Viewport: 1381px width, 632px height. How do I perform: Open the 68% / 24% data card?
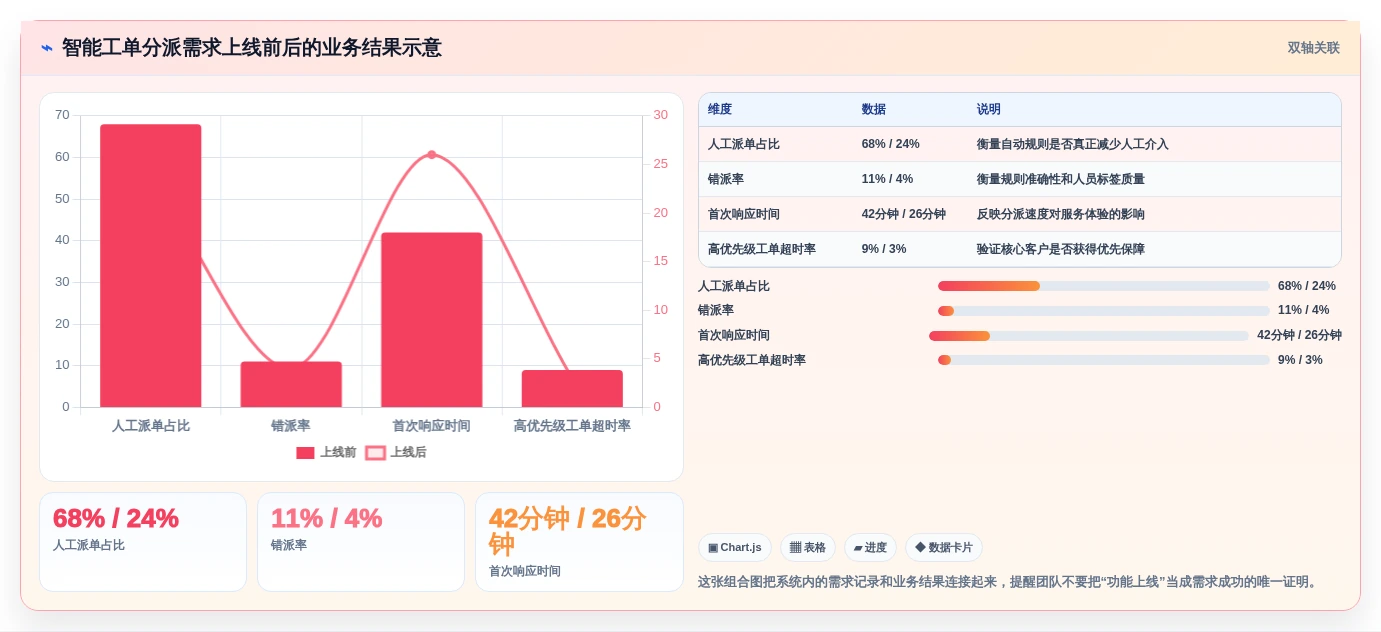(x=143, y=542)
